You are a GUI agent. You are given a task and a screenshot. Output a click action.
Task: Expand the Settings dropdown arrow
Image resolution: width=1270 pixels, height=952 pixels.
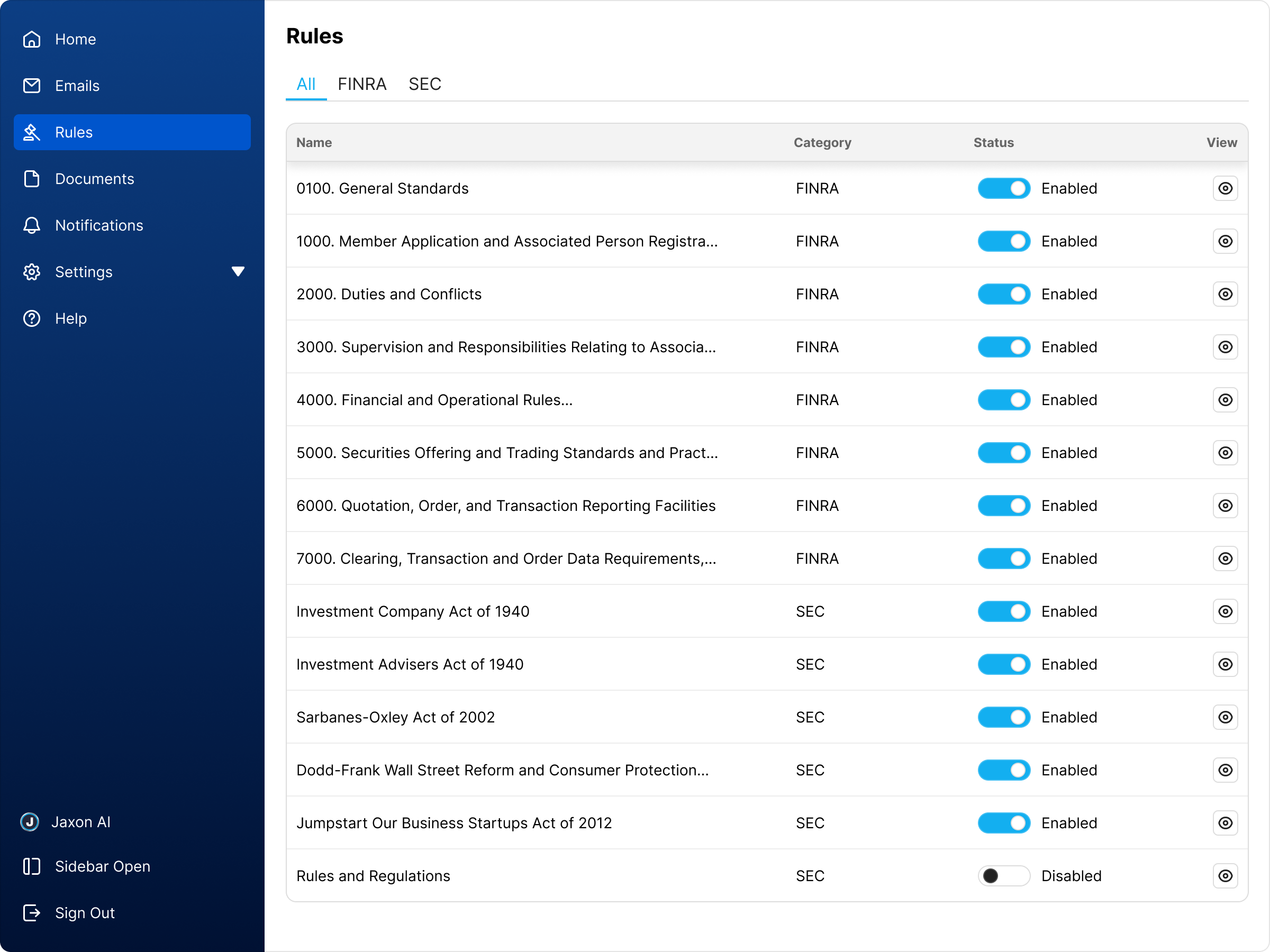click(238, 271)
